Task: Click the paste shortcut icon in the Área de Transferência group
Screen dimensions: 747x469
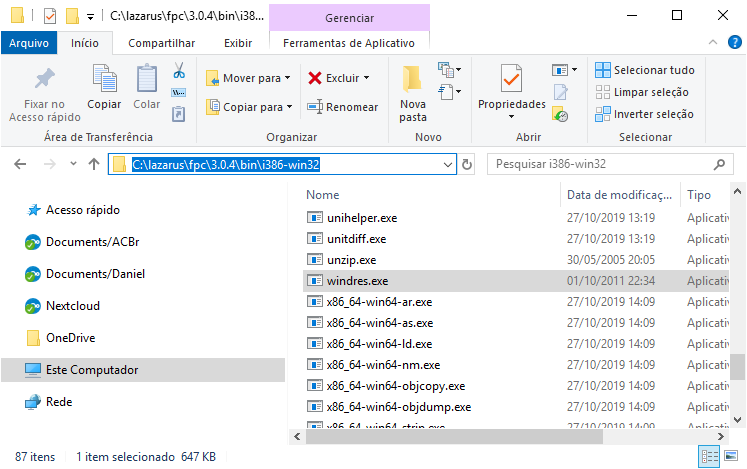Action: [179, 114]
